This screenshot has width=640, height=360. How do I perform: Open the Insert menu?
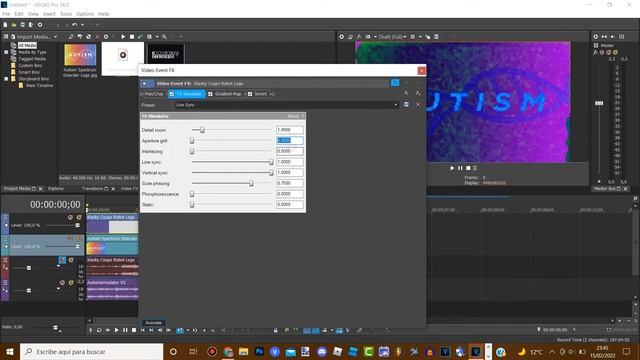click(x=49, y=14)
